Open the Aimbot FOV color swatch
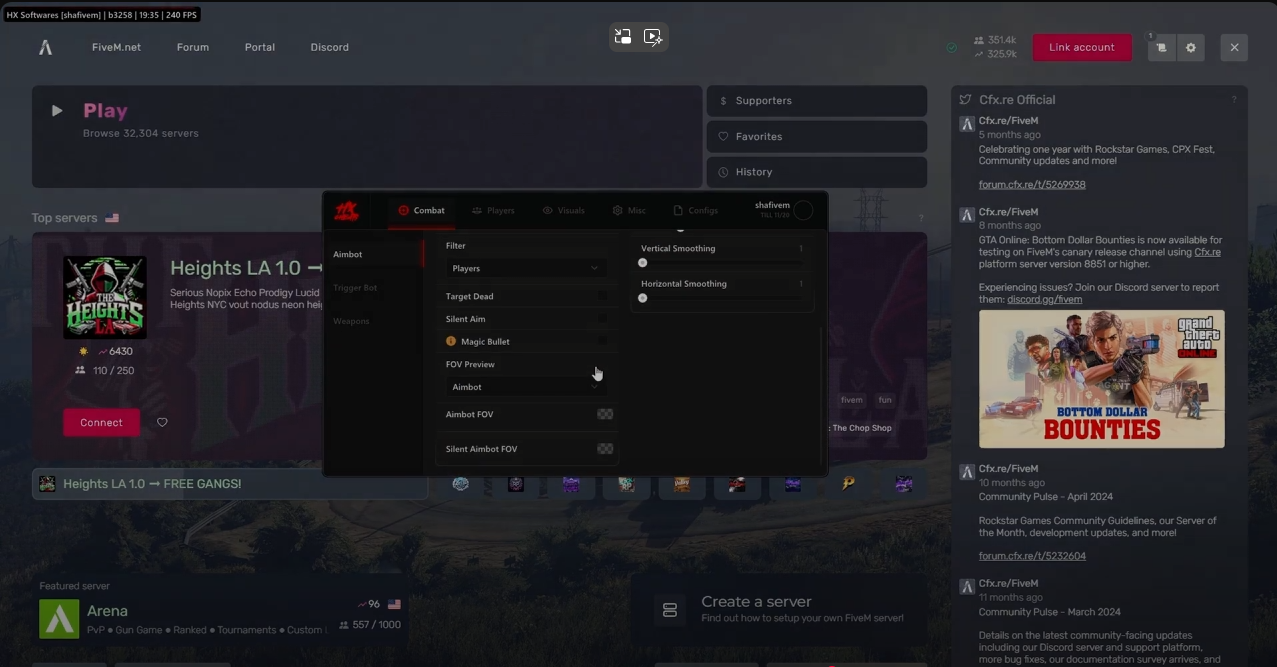This screenshot has height=667, width=1277. (605, 414)
